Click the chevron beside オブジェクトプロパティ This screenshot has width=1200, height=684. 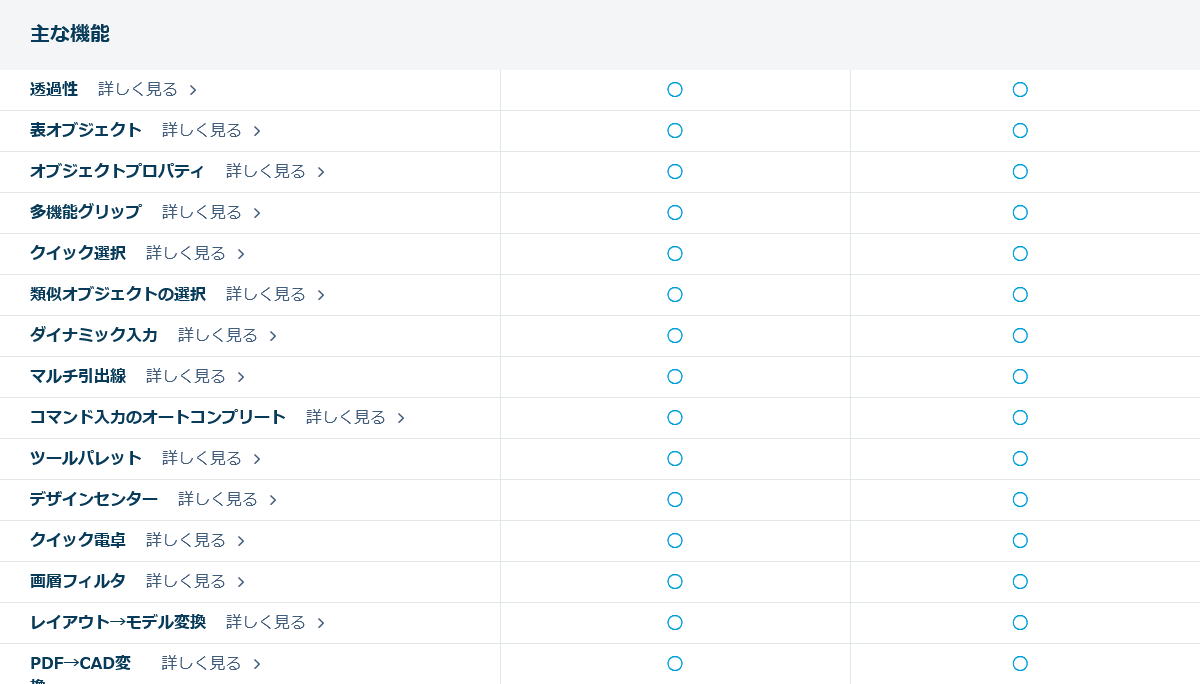(x=321, y=172)
